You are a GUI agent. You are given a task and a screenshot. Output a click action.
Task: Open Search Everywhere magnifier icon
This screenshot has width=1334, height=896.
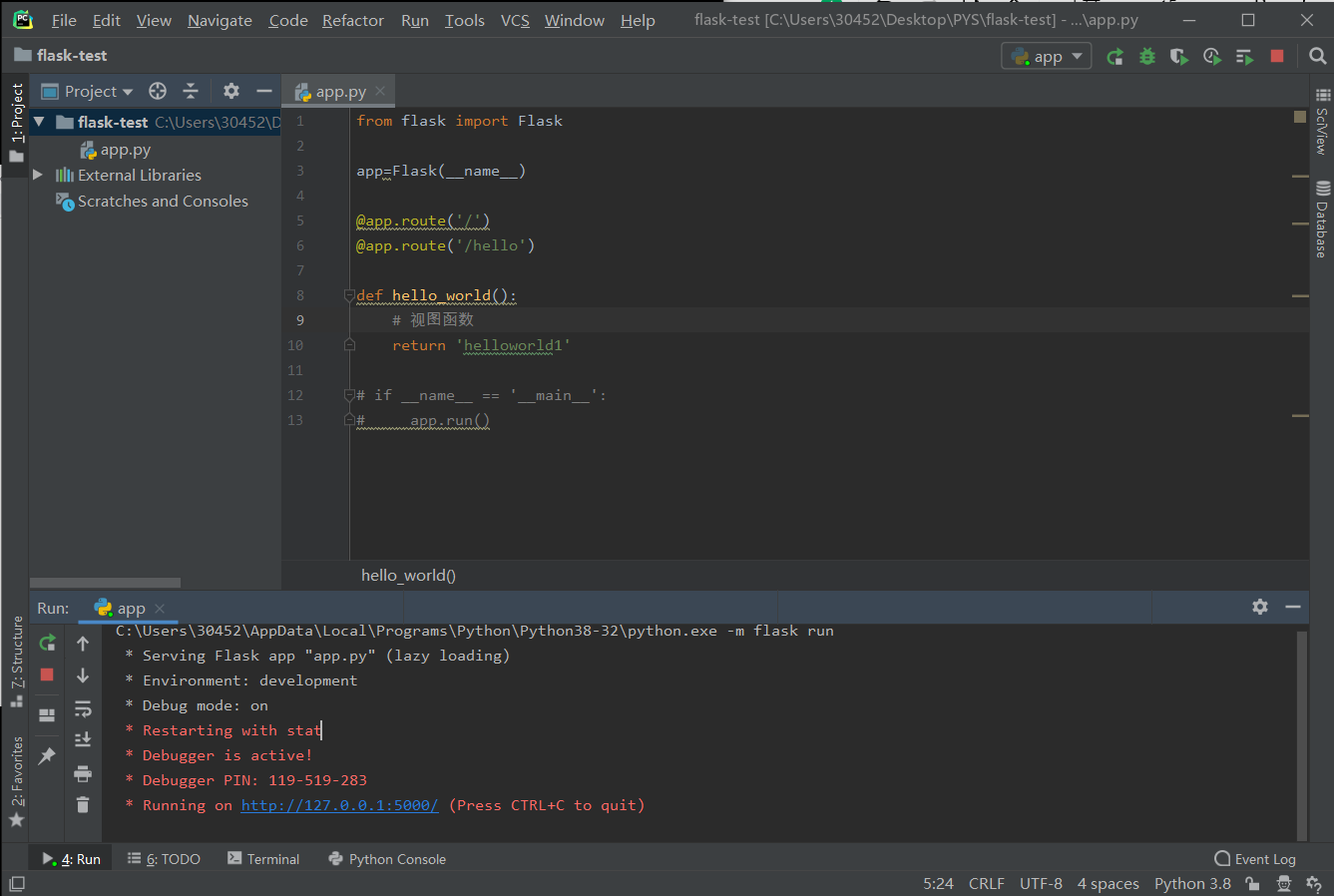click(1317, 57)
